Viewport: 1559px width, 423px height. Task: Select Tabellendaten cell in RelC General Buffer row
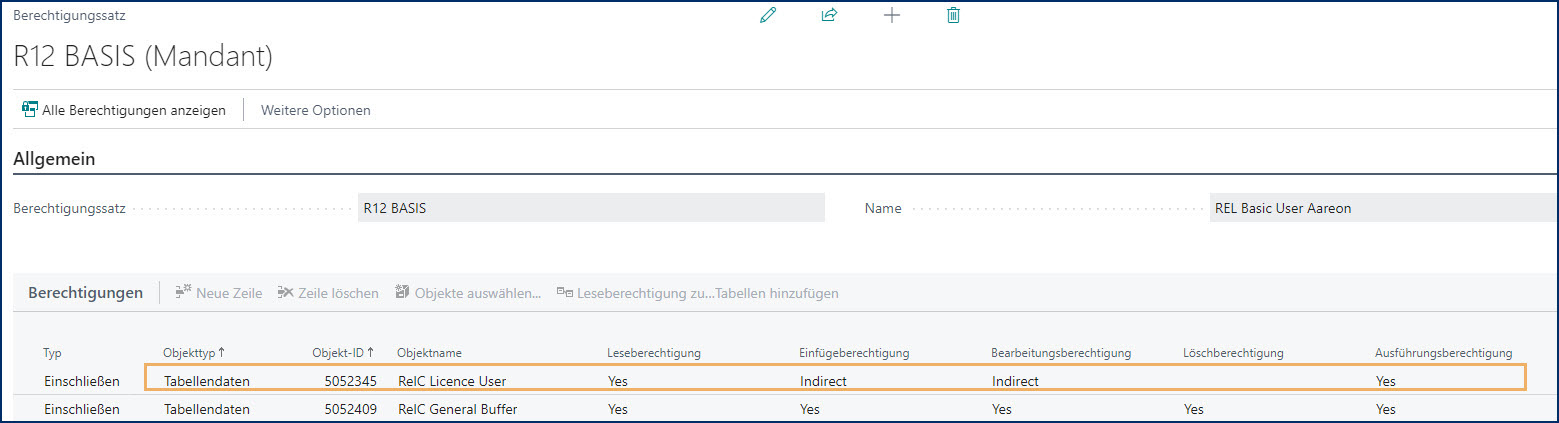(x=207, y=409)
